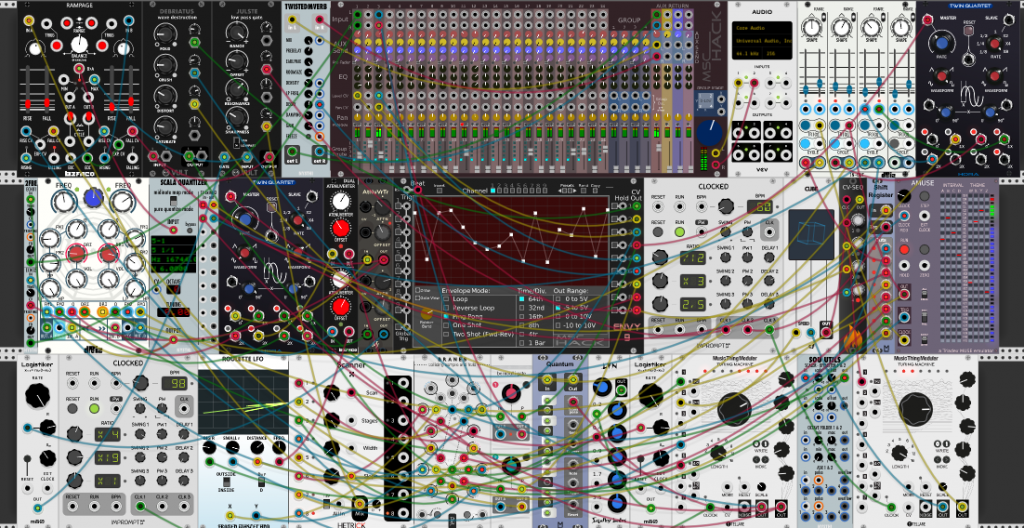Click the Envy 9 envelope graph display

tap(511, 239)
